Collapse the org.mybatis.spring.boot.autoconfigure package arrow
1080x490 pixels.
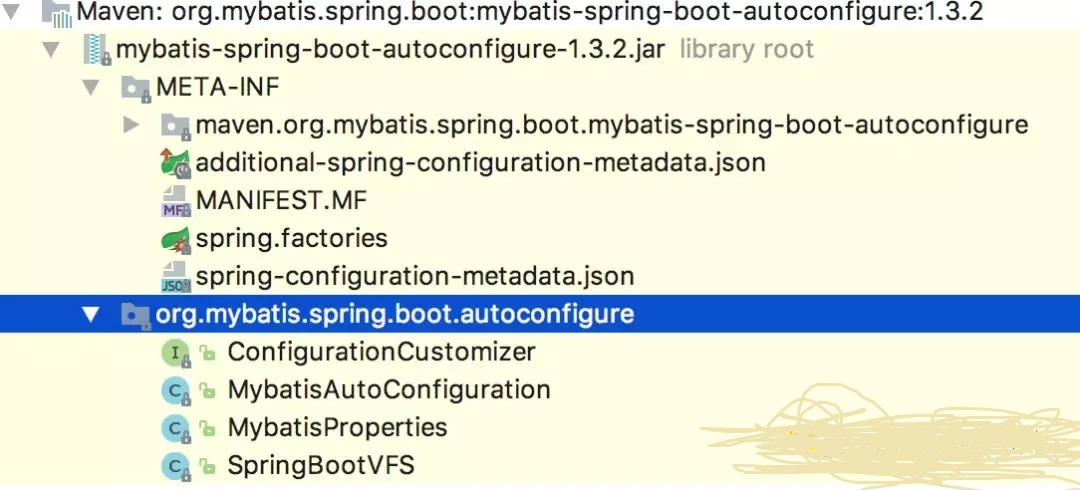click(x=92, y=315)
